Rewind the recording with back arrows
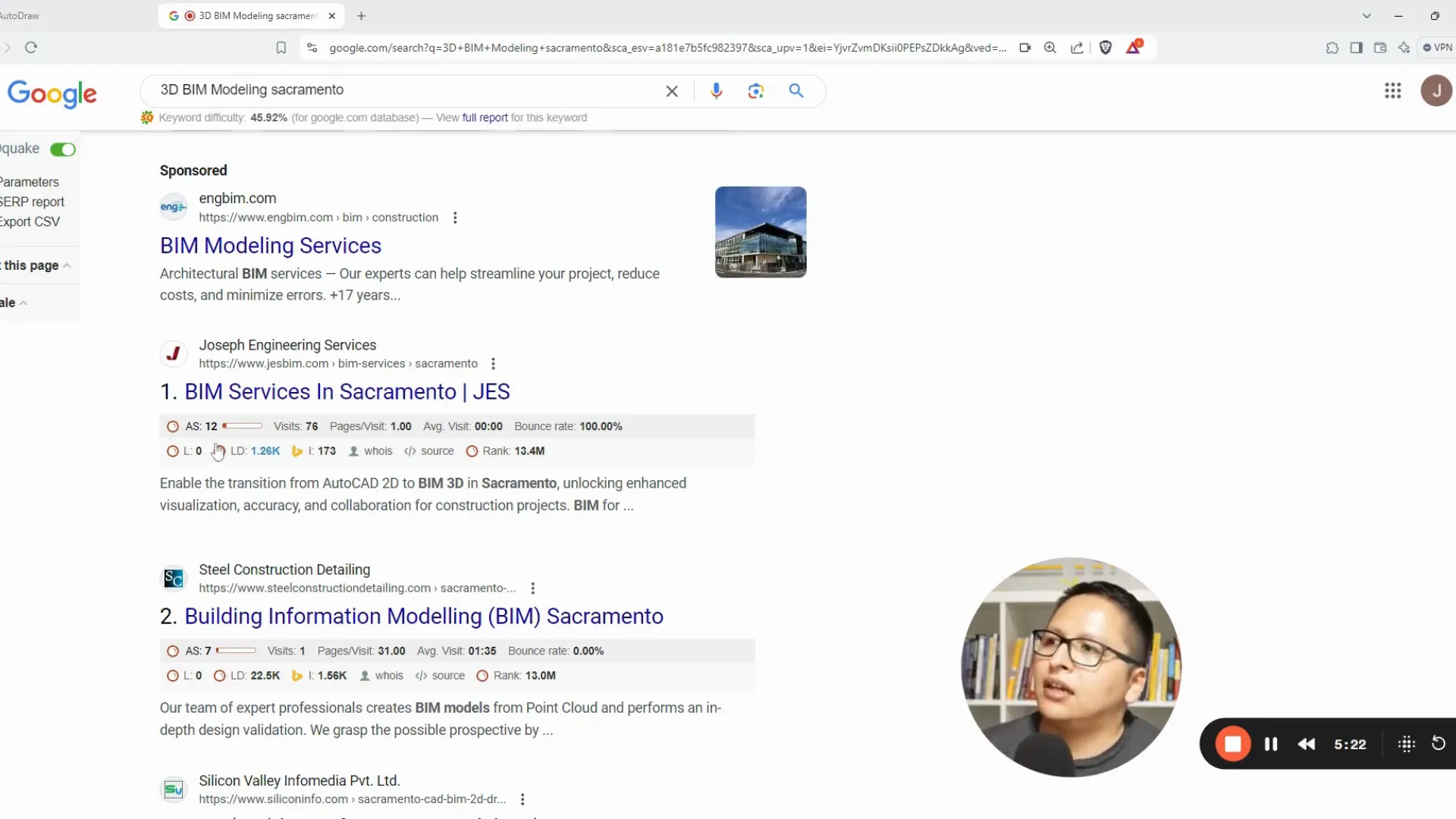The width and height of the screenshot is (1456, 819). coord(1306,744)
